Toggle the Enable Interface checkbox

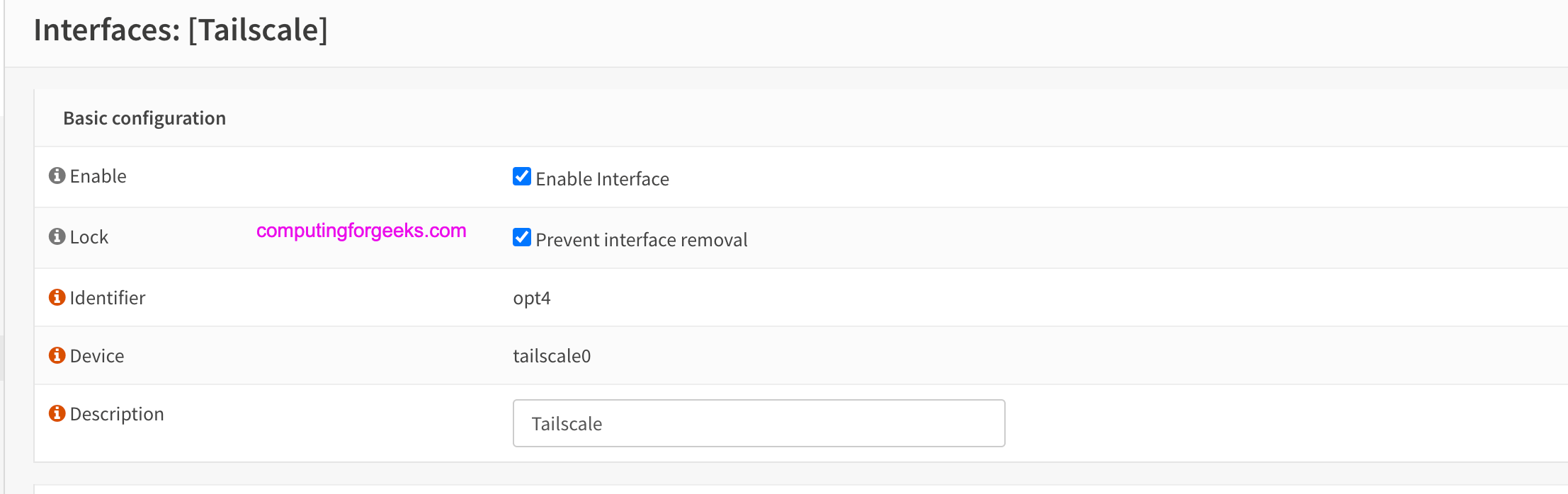click(522, 176)
